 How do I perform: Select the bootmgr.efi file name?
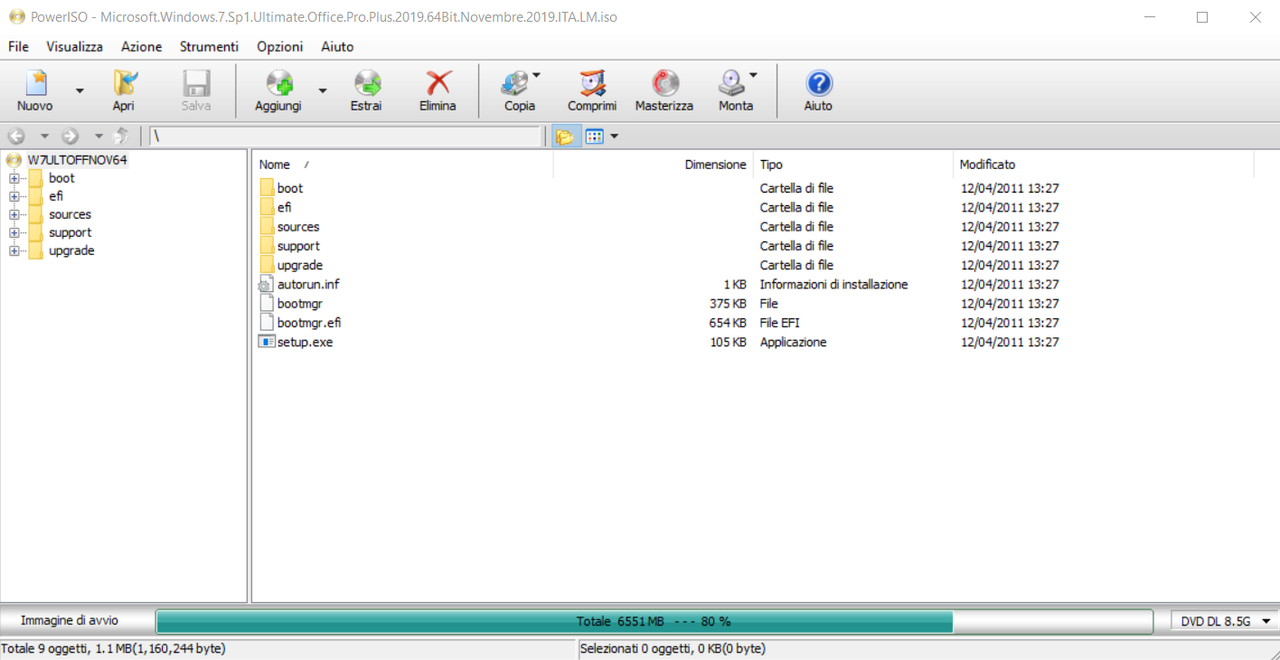click(309, 323)
